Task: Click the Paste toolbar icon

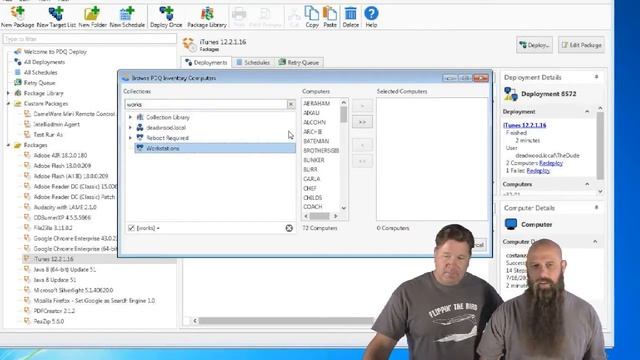Action: point(330,13)
